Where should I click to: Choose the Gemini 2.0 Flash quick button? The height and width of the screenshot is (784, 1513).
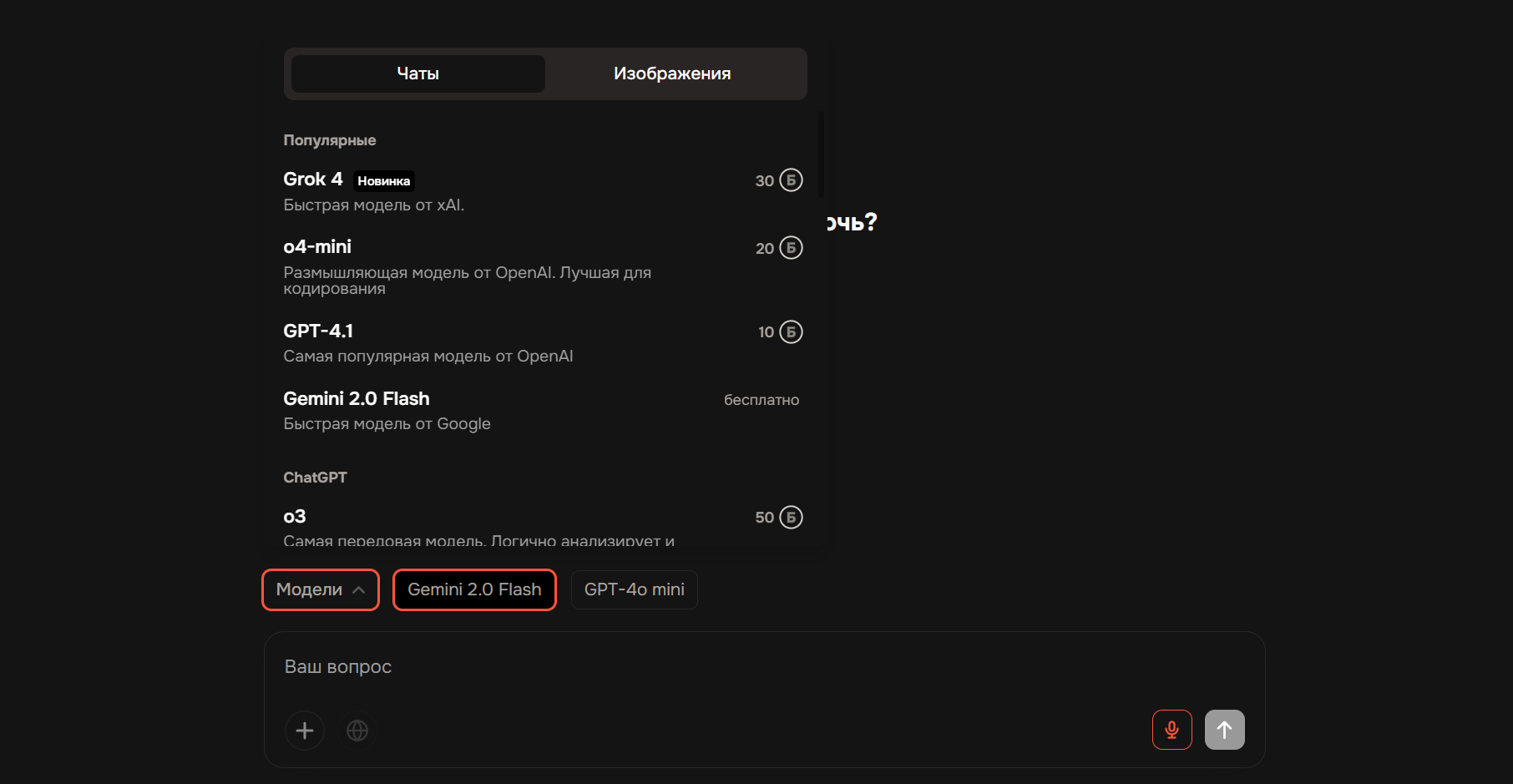[474, 589]
